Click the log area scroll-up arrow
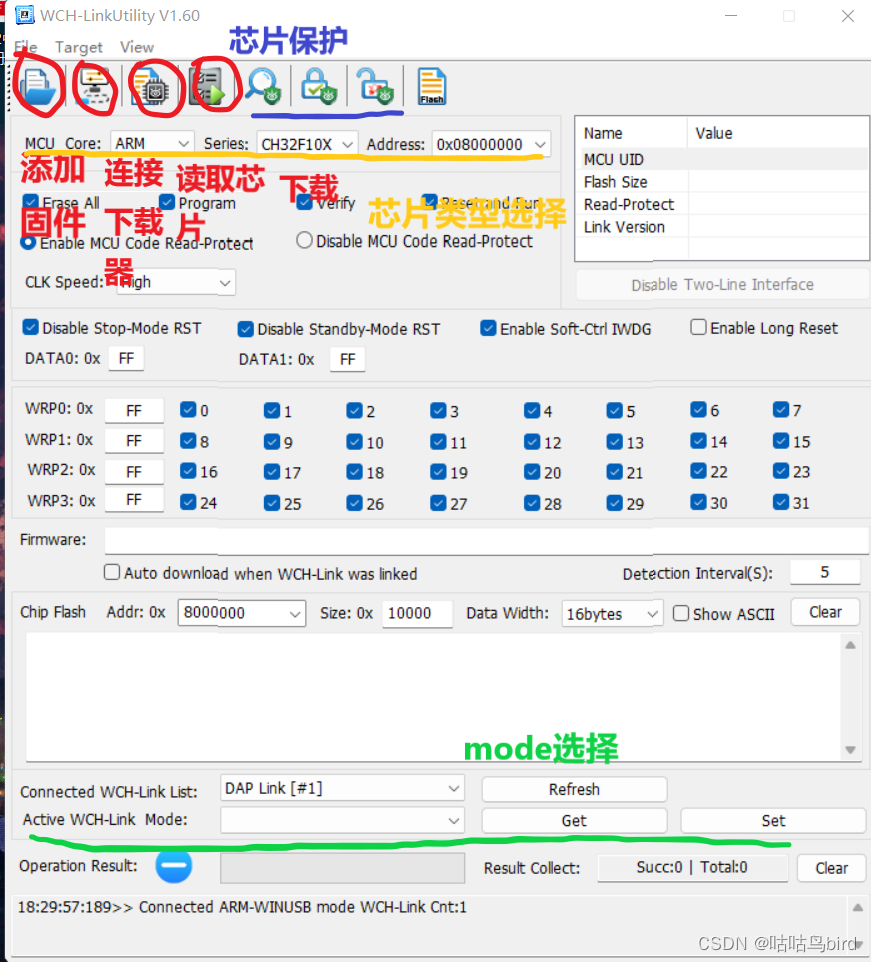 (x=858, y=907)
